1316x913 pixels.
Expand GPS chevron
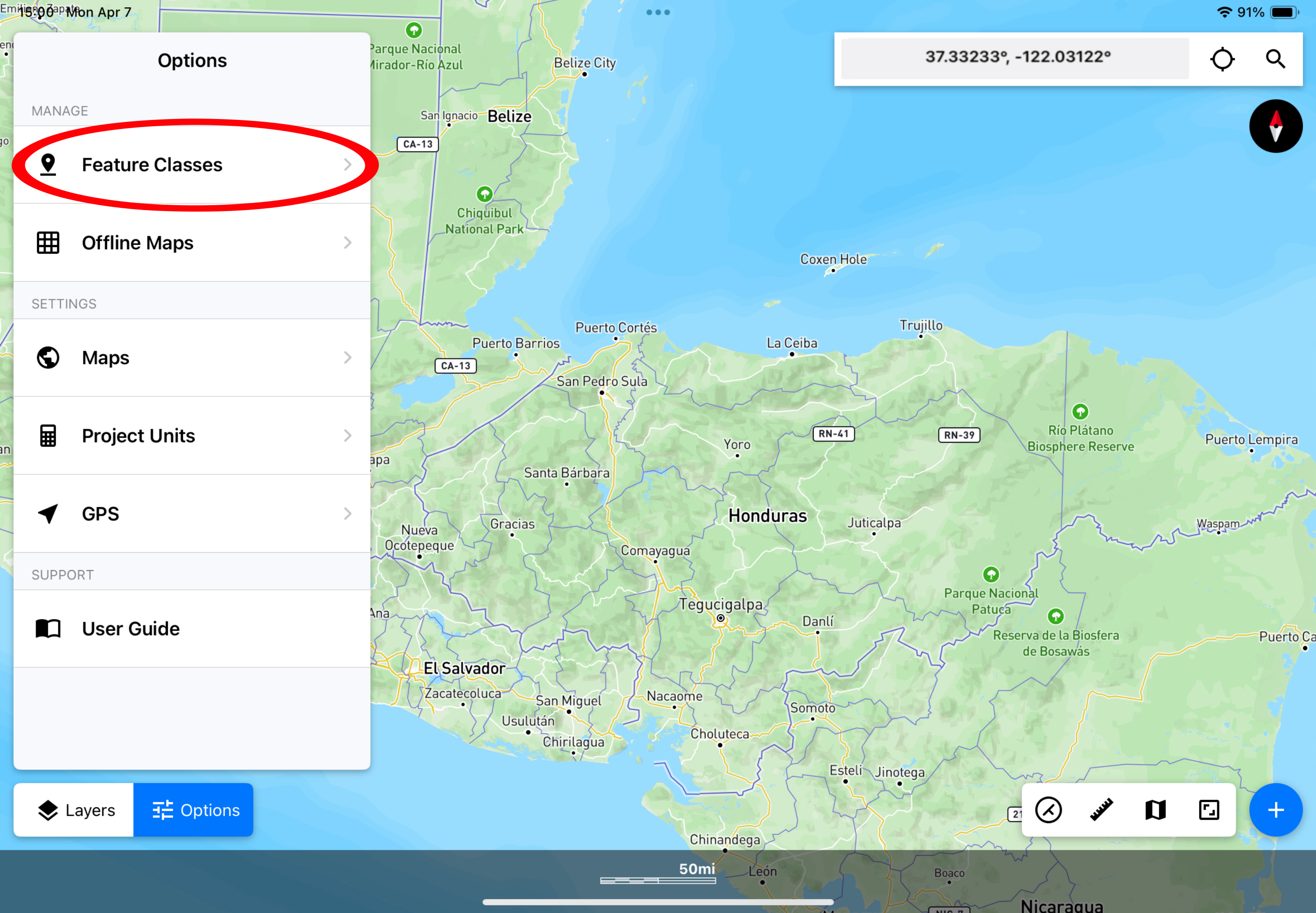[x=348, y=514]
